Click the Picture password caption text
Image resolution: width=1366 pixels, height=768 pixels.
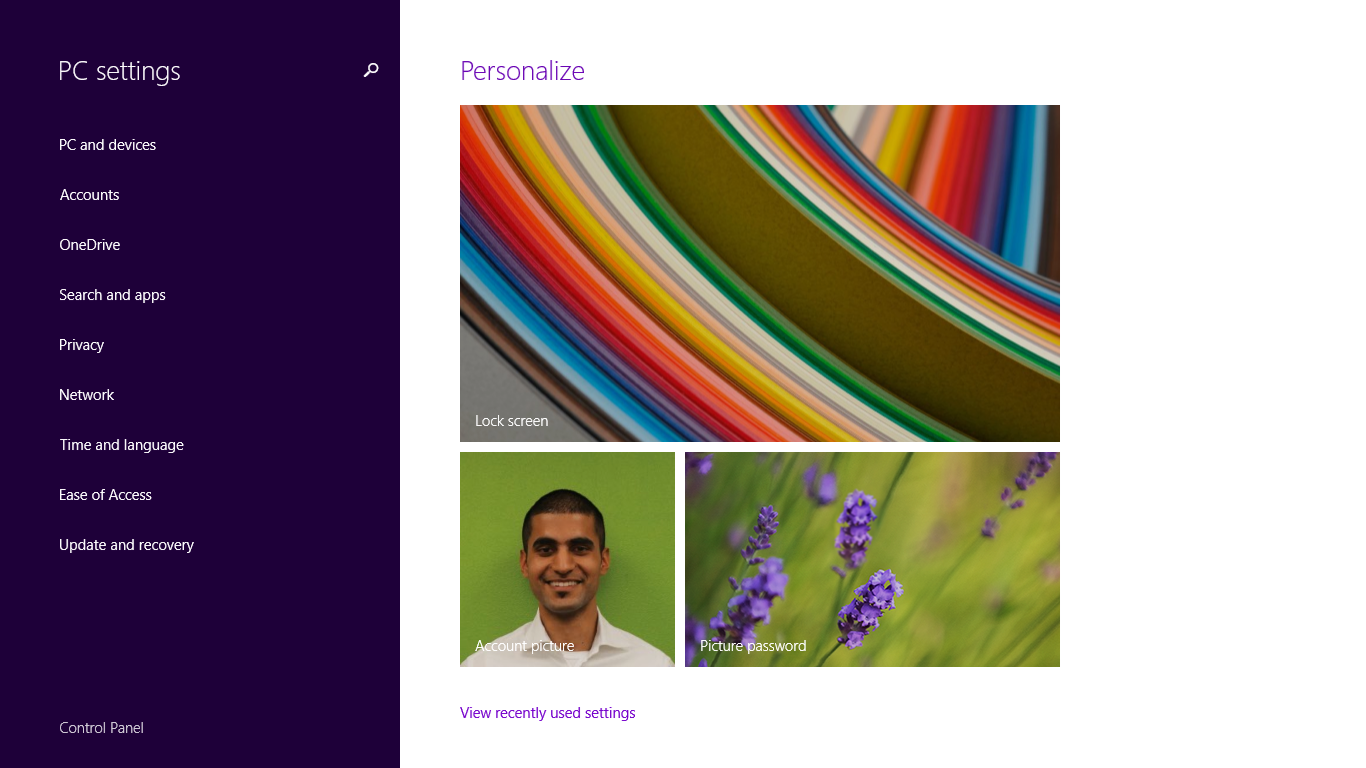(753, 646)
